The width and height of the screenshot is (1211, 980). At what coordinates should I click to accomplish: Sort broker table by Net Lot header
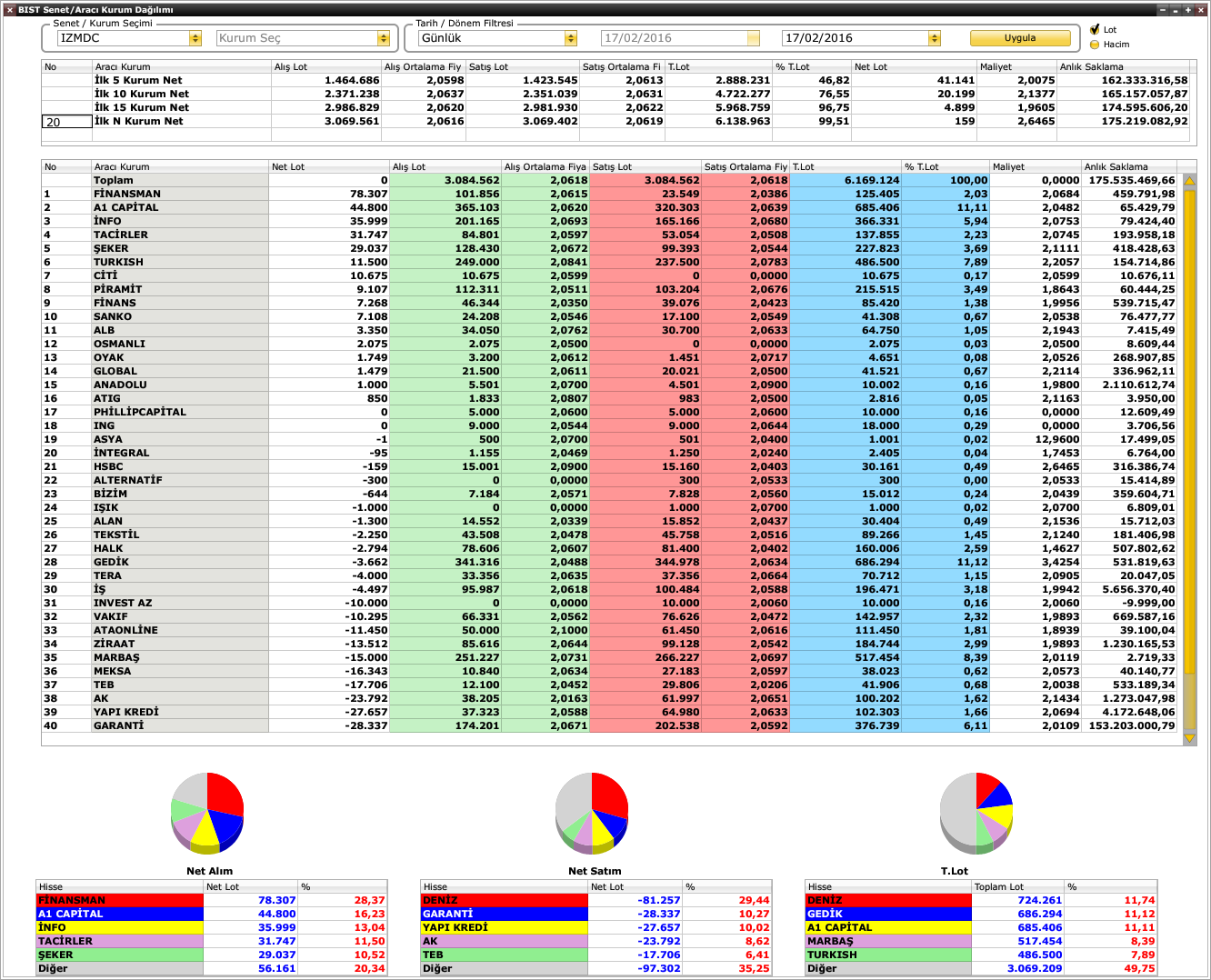[x=328, y=166]
